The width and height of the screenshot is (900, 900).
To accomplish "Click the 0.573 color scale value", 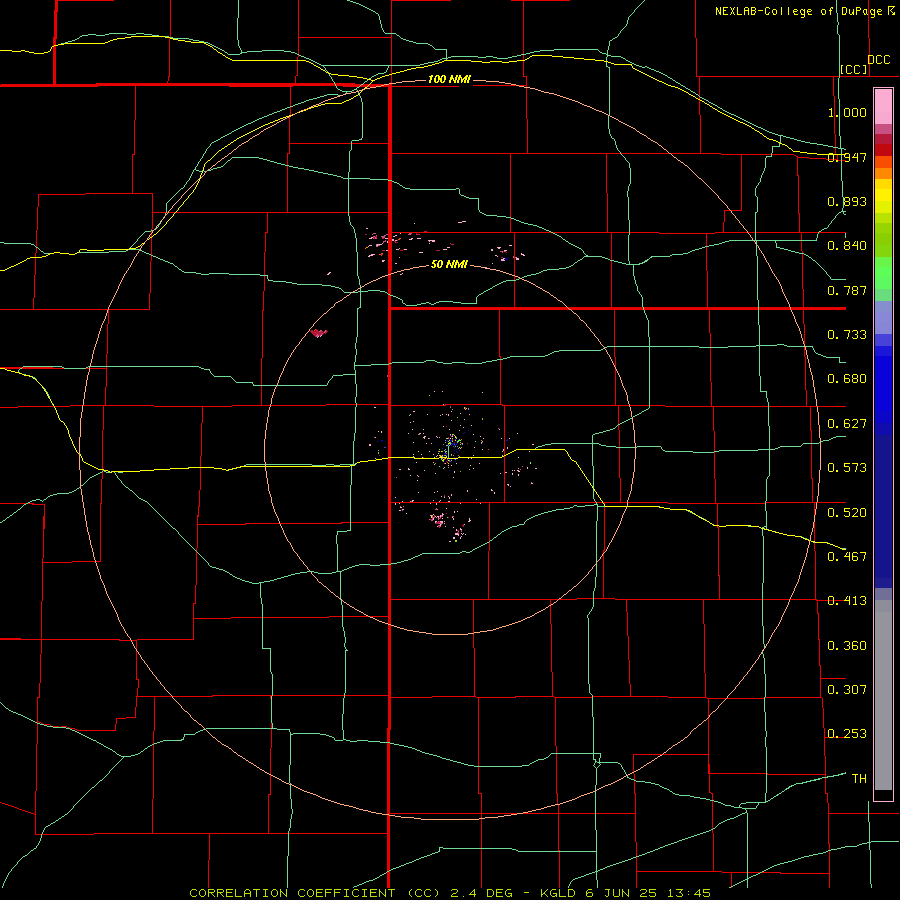I will tap(847, 468).
